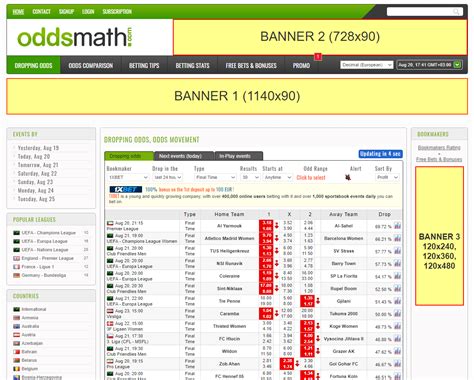Click red drop arrow for Al Yarmouk odds
Viewport: 474px width, 380px height.
coord(277,226)
